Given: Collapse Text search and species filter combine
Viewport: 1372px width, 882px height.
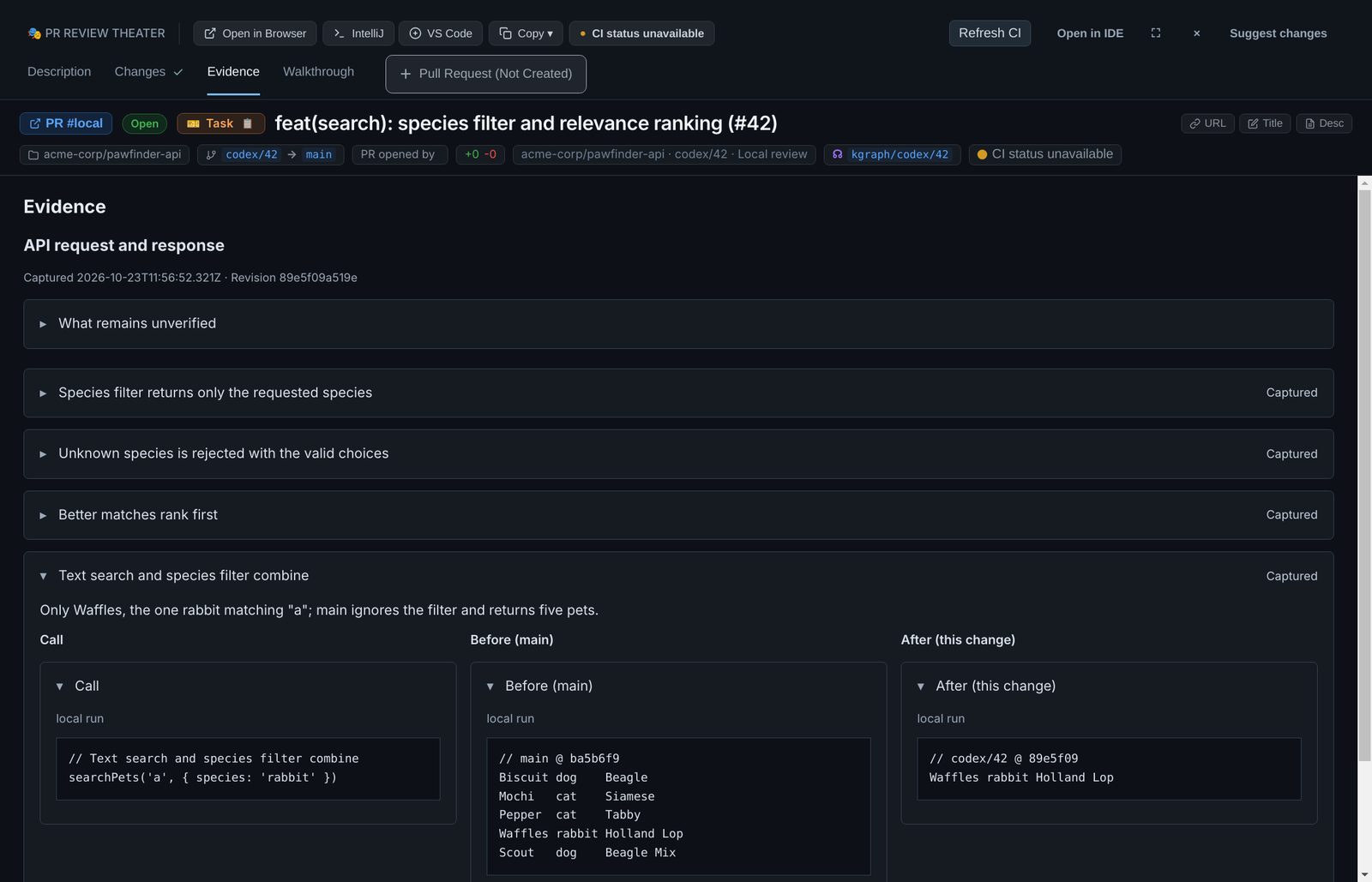Looking at the screenshot, I should click(x=678, y=576).
